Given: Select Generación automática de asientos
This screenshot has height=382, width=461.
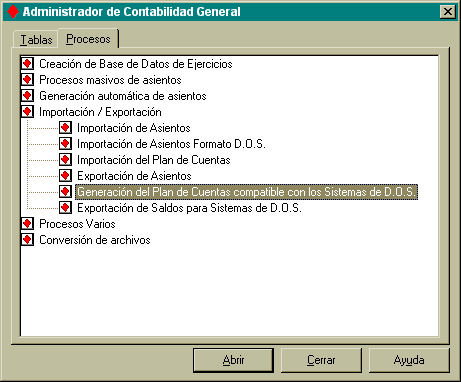Looking at the screenshot, I should pyautogui.click(x=123, y=96).
